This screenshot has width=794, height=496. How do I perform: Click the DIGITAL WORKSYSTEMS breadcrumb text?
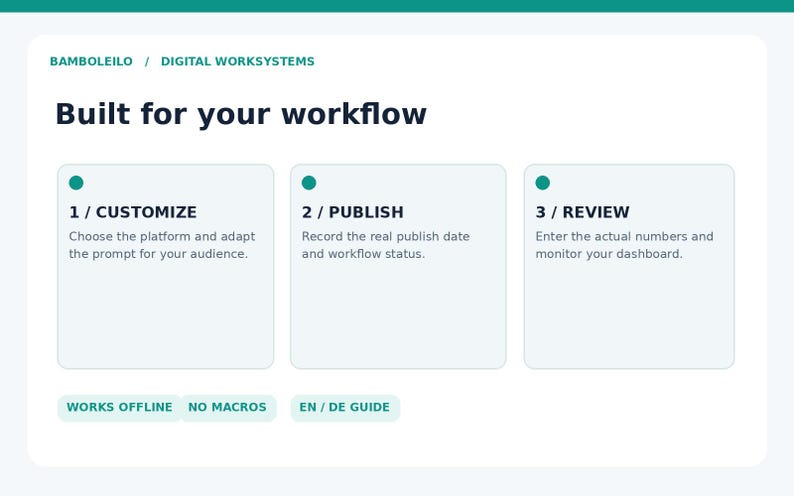[x=237, y=61]
